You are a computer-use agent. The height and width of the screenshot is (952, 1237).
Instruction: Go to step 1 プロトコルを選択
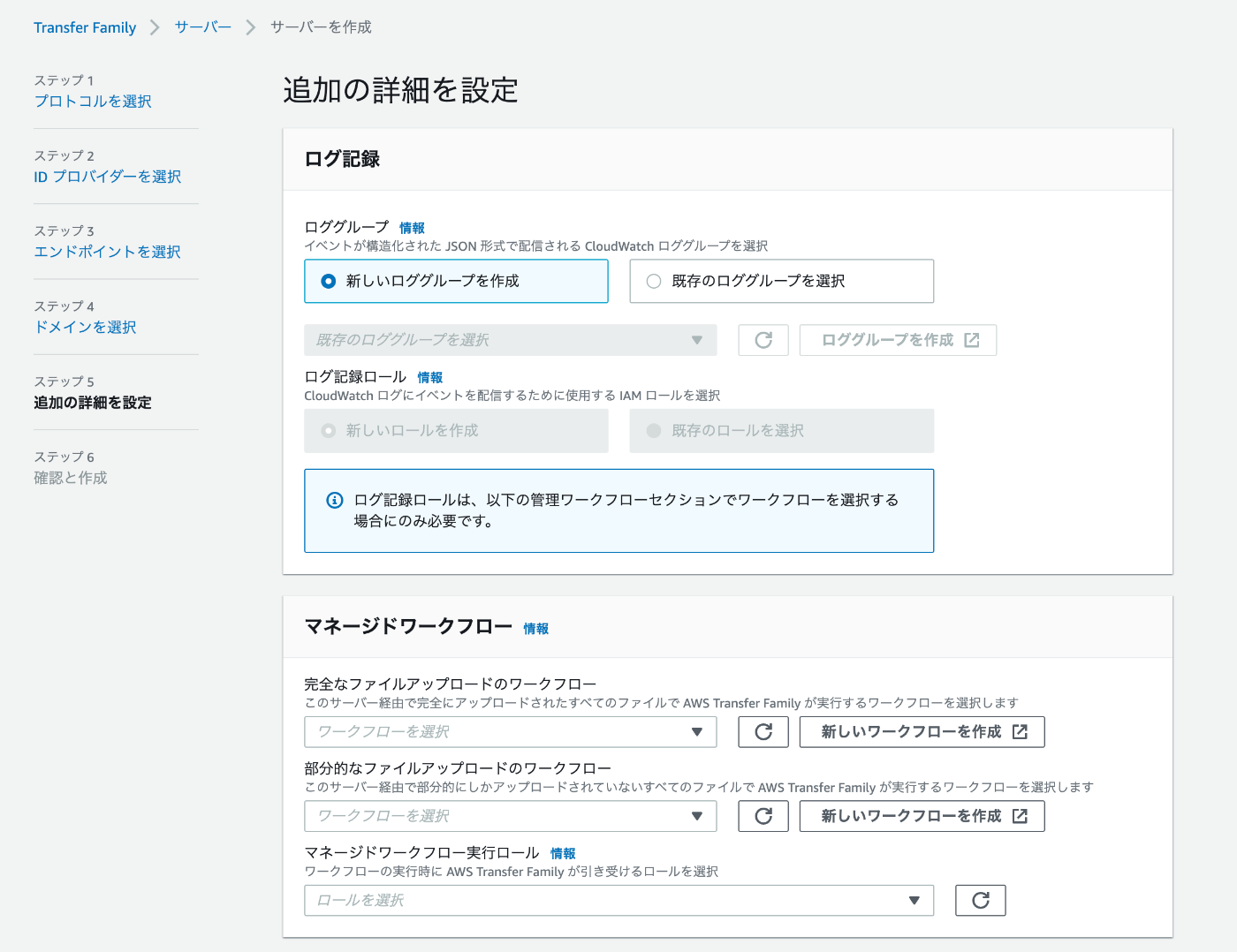(93, 102)
